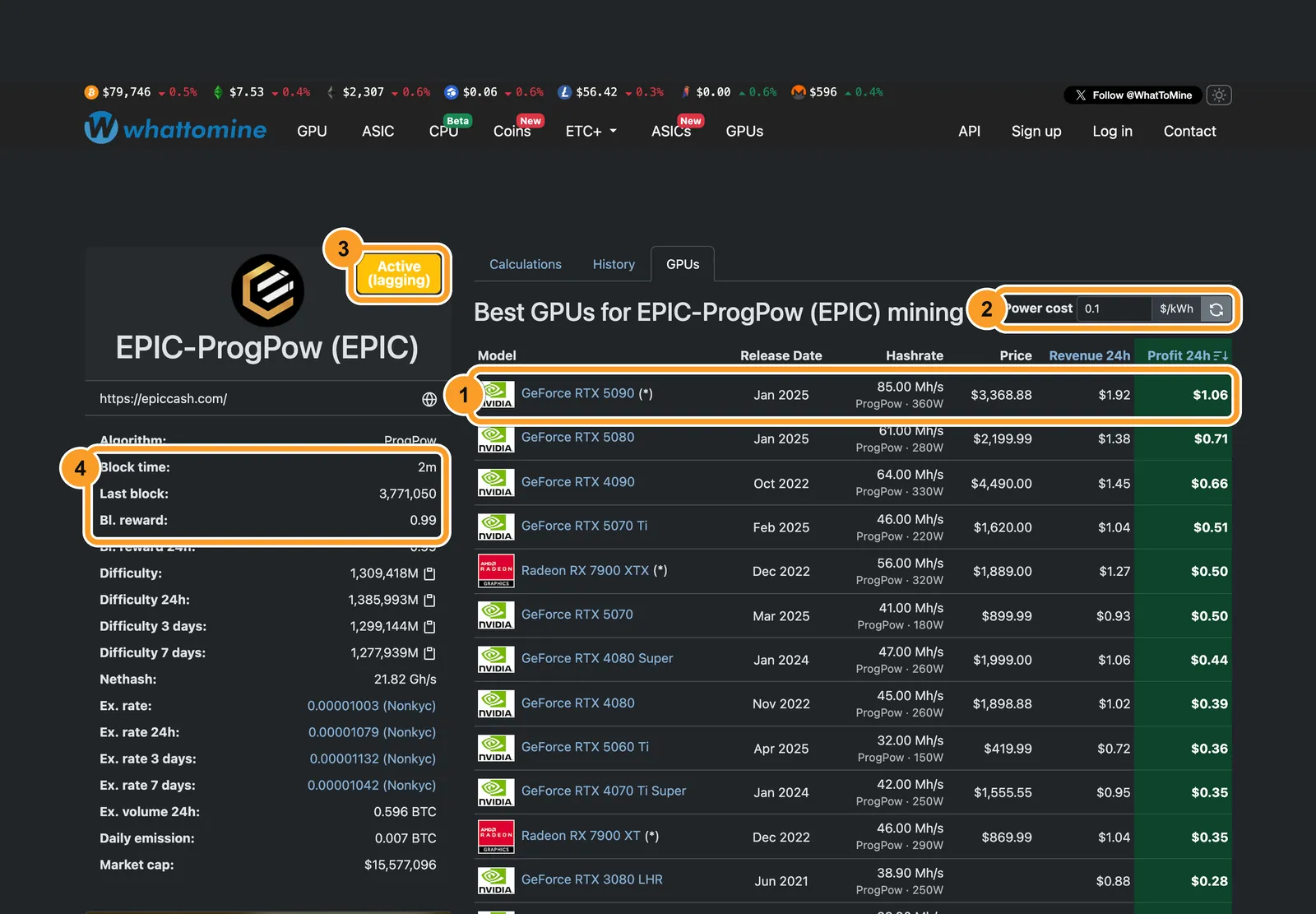Image resolution: width=1316 pixels, height=914 pixels.
Task: Click the whattomine logo
Action: pyautogui.click(x=175, y=128)
